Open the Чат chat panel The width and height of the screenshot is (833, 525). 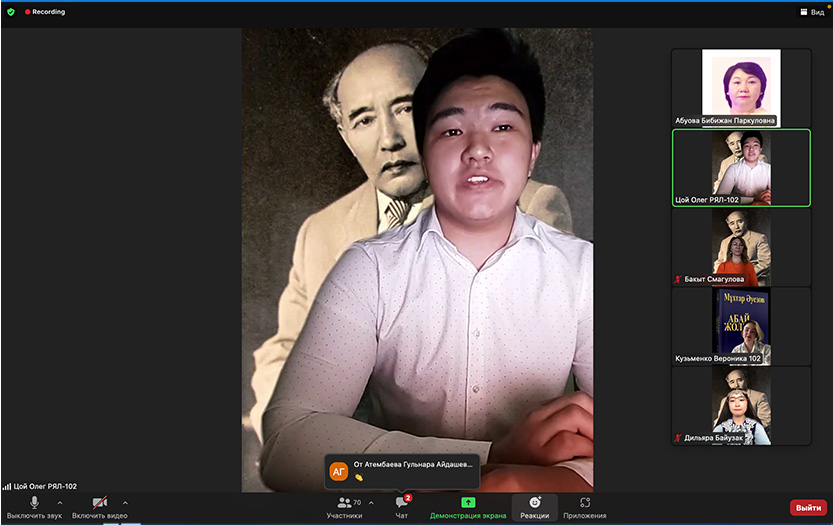(401, 506)
